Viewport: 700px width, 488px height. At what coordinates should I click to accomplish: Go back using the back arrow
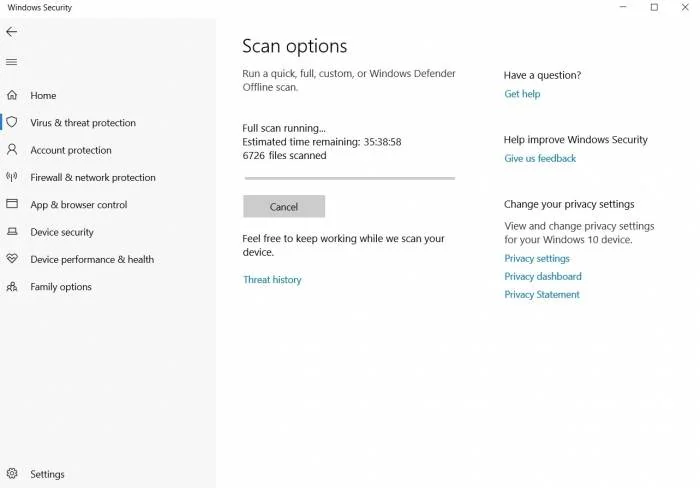pos(12,32)
